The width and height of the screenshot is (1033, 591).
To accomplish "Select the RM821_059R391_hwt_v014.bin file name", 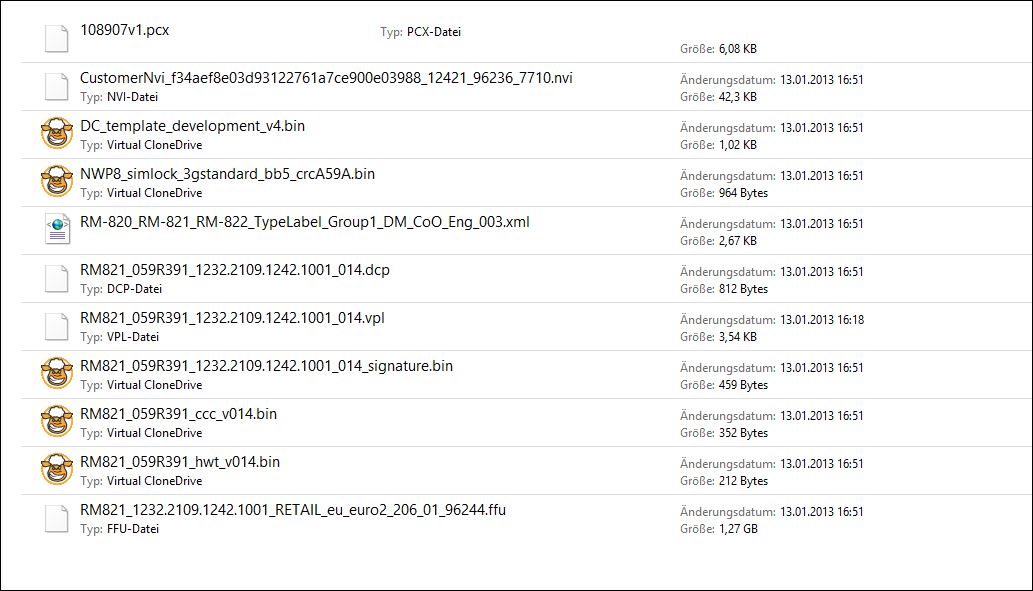I will click(180, 462).
